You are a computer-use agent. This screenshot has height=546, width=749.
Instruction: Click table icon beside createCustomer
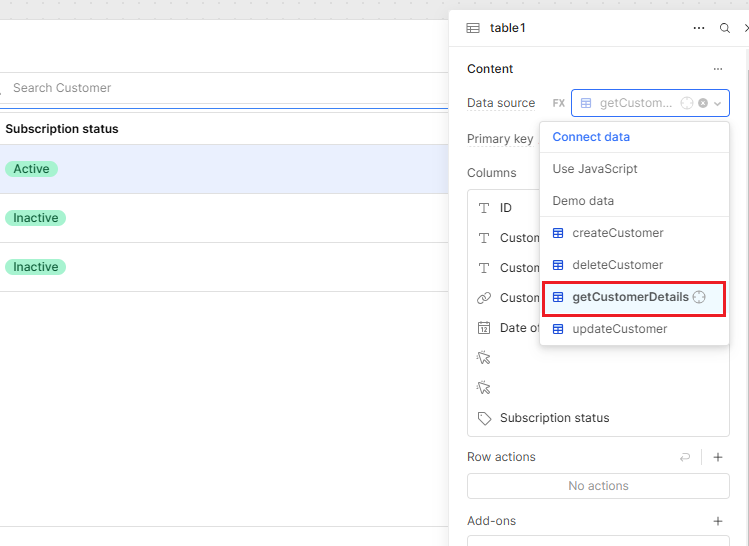558,233
